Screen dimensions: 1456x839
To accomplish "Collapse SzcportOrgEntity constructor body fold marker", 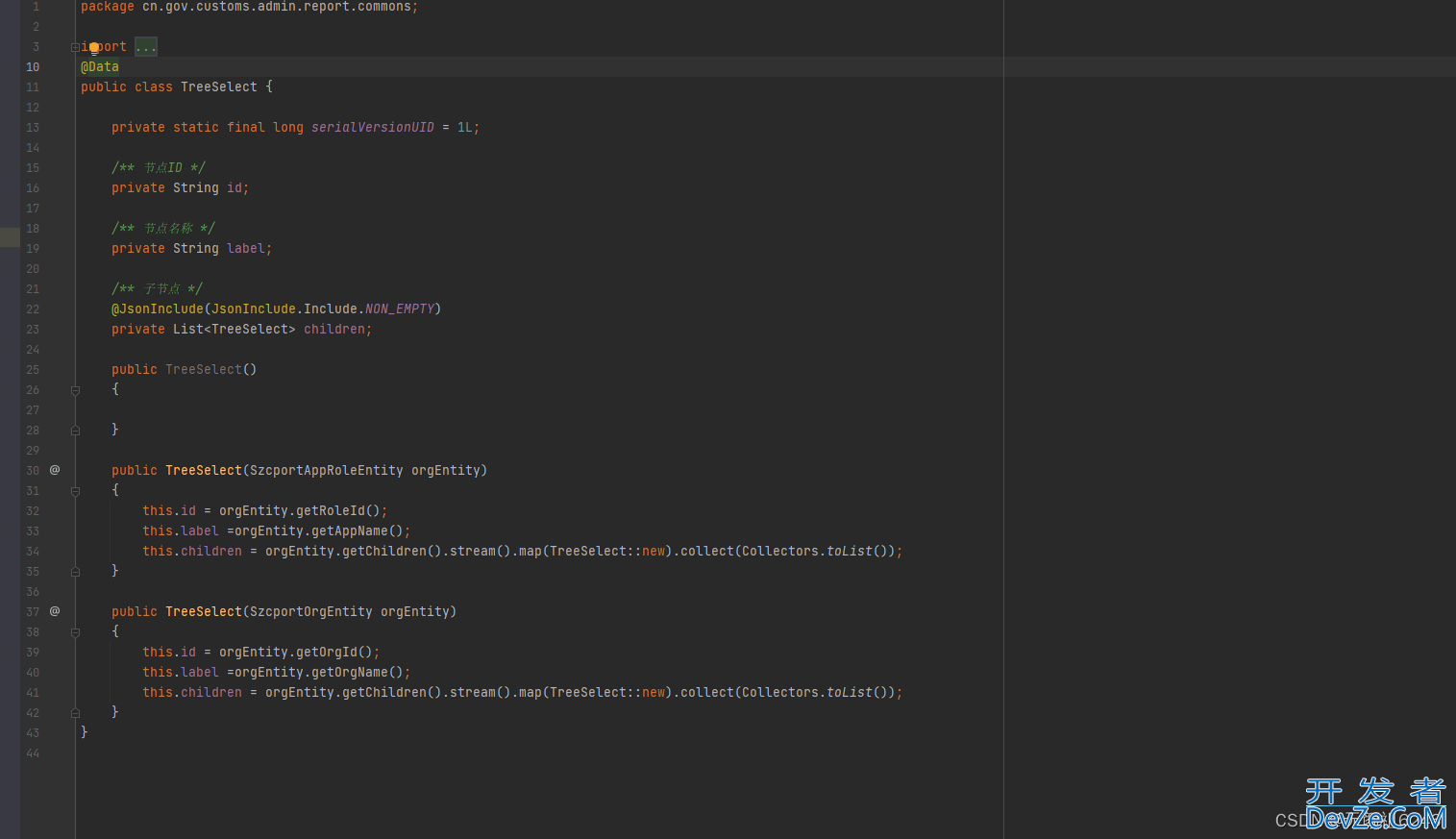I will pos(75,632).
